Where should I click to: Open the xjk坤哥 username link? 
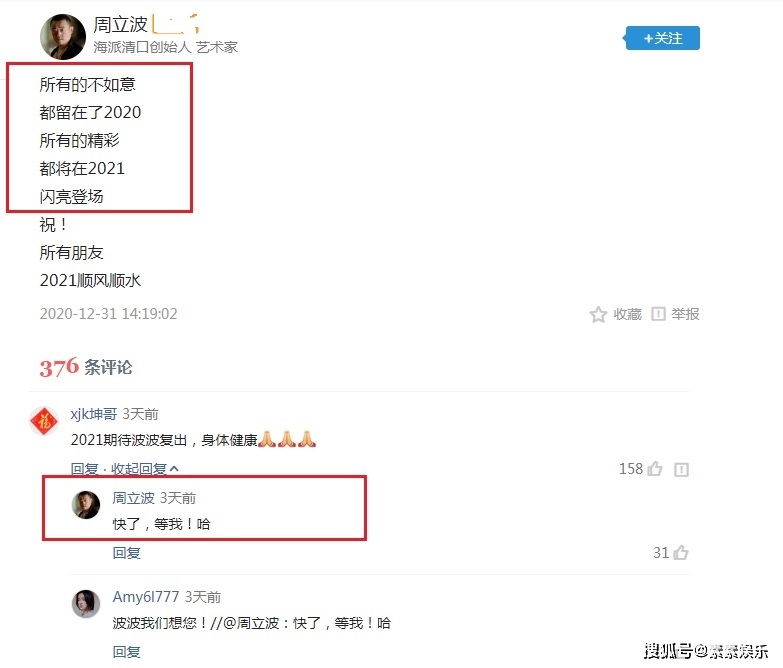pyautogui.click(x=94, y=414)
